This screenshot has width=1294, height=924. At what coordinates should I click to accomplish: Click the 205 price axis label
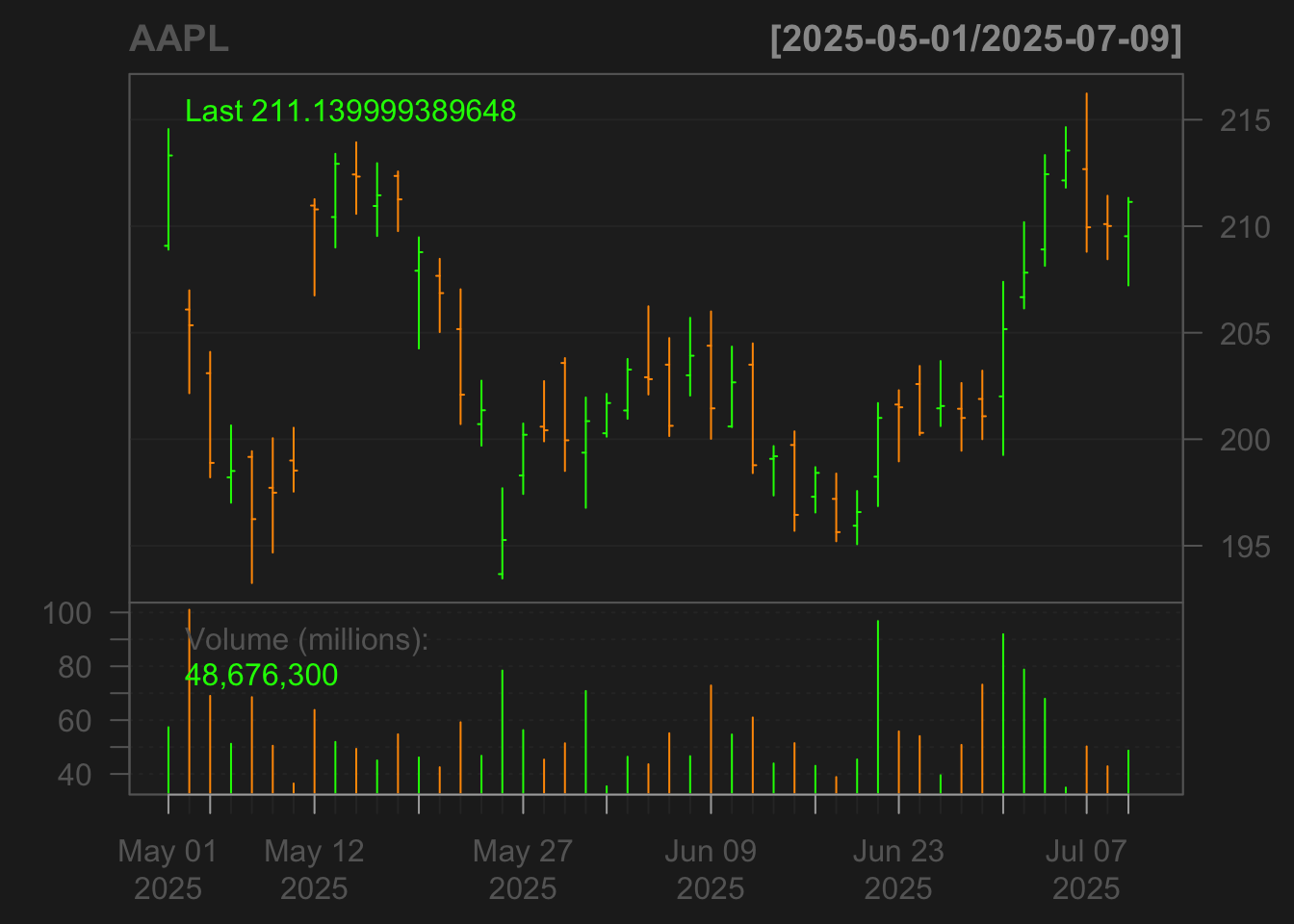click(x=1245, y=334)
